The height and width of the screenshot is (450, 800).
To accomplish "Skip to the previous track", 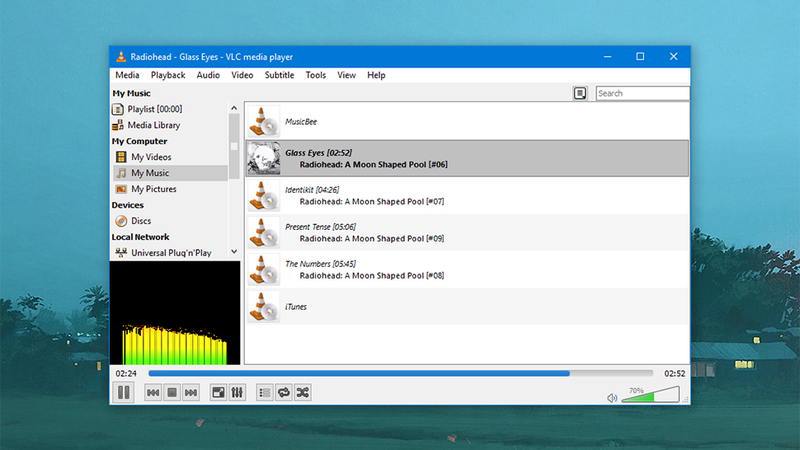I will (x=153, y=392).
